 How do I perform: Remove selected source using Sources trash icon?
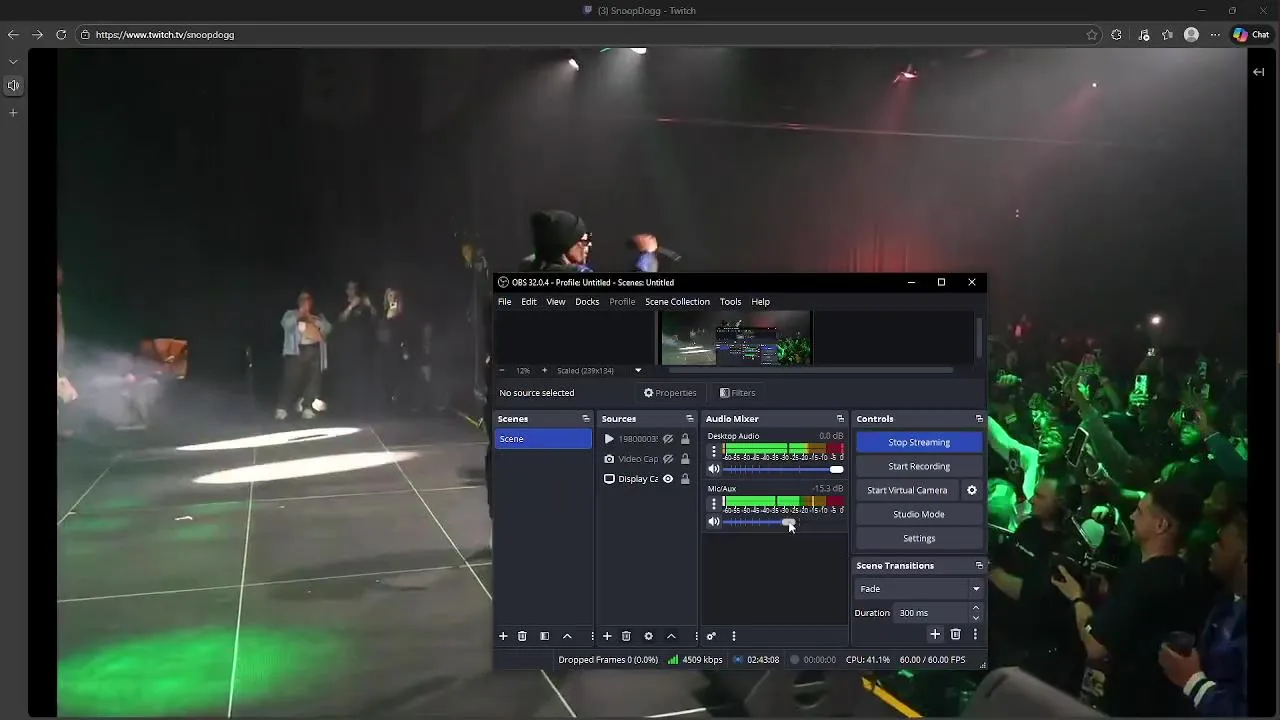pyautogui.click(x=626, y=636)
